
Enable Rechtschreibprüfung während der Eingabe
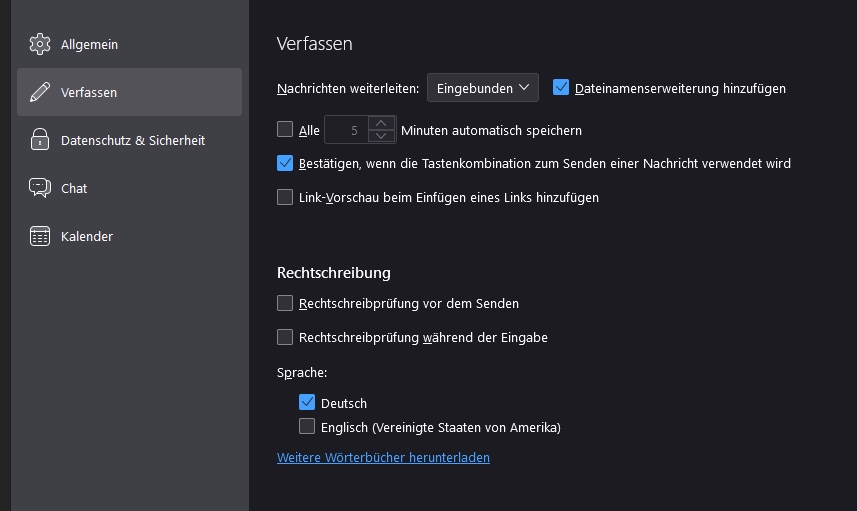285,337
